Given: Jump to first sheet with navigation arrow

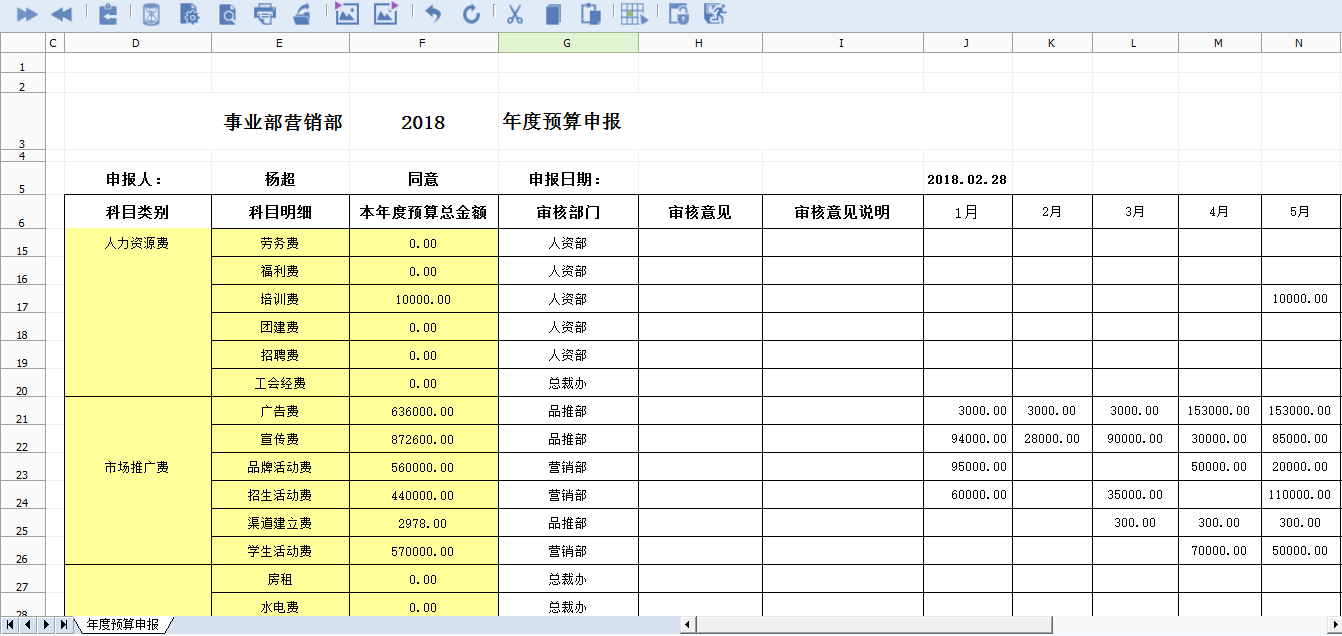Looking at the screenshot, I should (x=10, y=625).
